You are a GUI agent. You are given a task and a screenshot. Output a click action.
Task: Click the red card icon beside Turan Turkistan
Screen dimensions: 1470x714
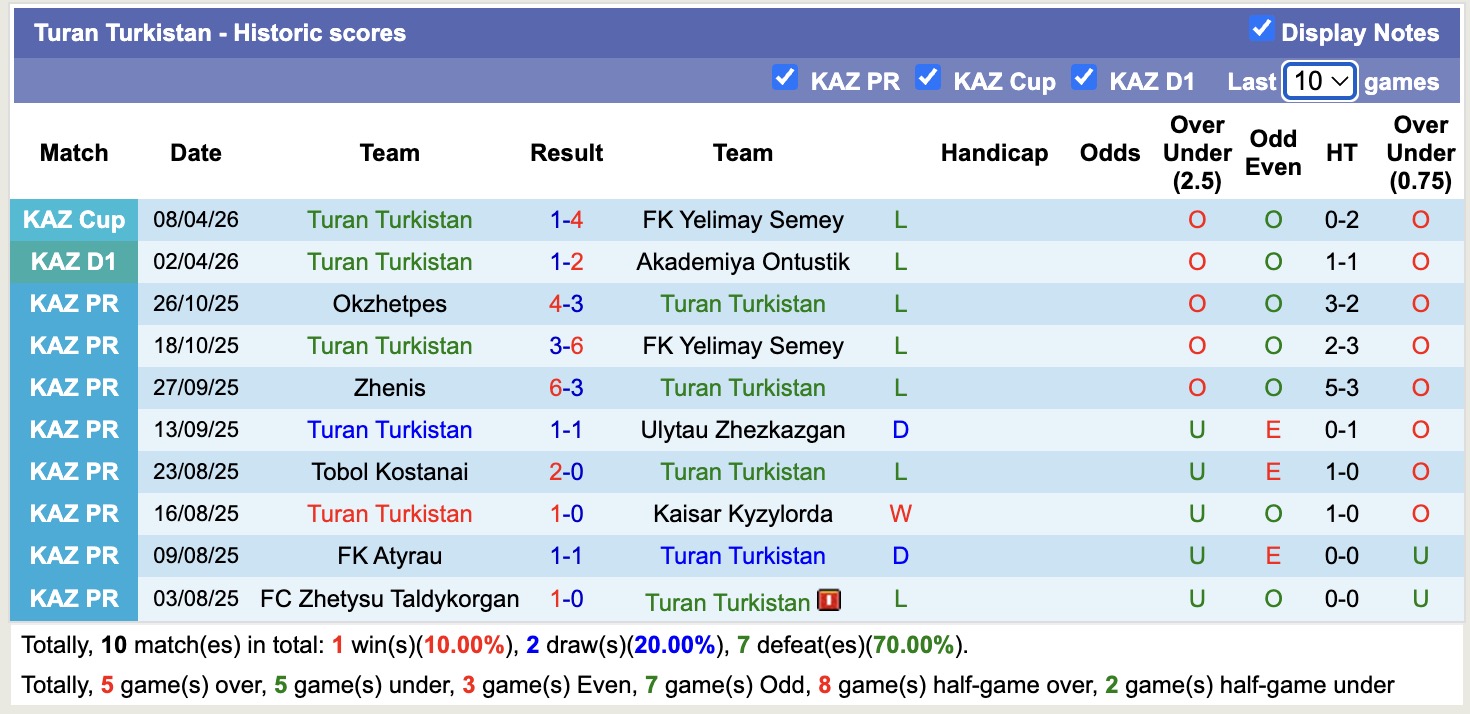click(x=830, y=600)
